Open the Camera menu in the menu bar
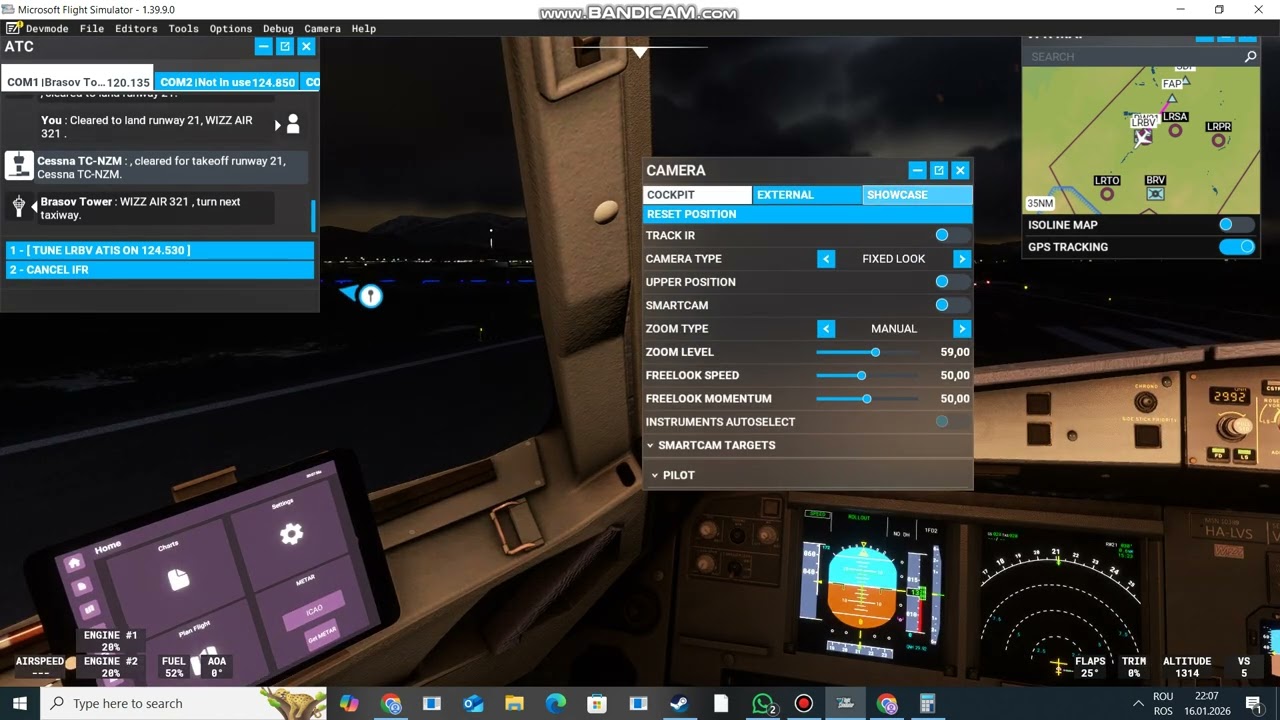Viewport: 1280px width, 720px height. click(322, 29)
